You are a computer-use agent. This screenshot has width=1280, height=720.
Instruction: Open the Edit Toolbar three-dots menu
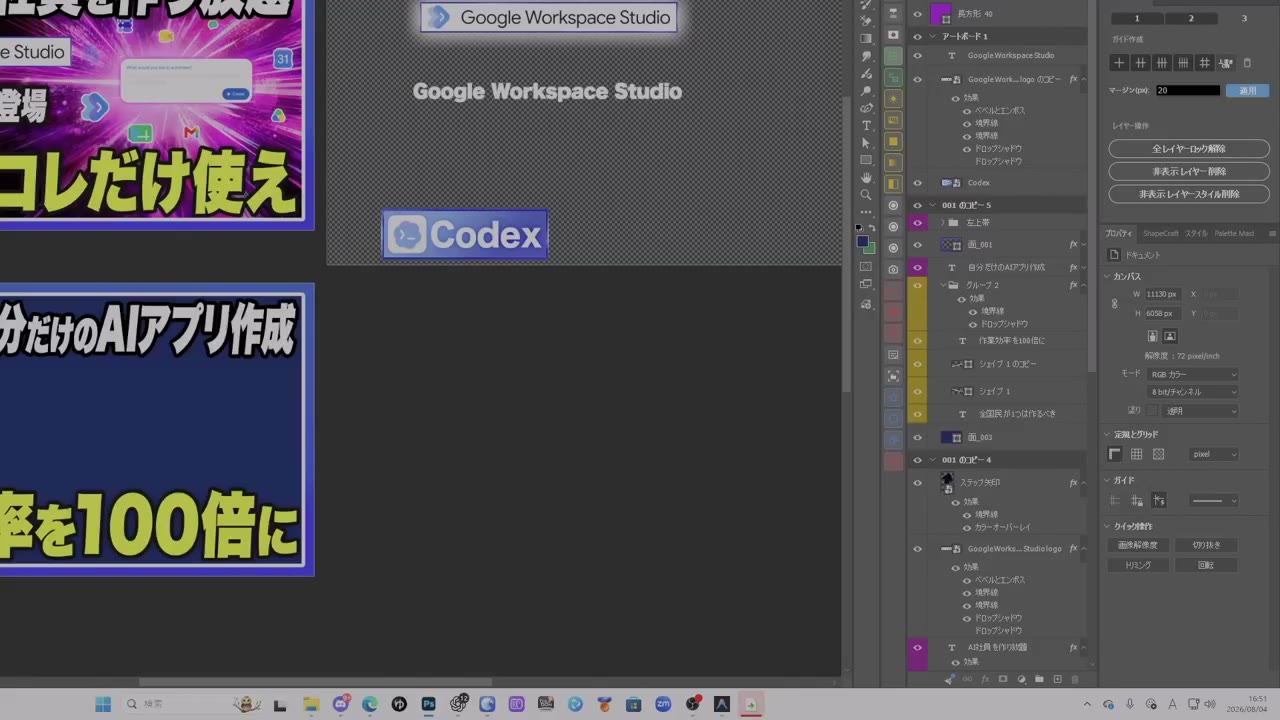[x=866, y=212]
